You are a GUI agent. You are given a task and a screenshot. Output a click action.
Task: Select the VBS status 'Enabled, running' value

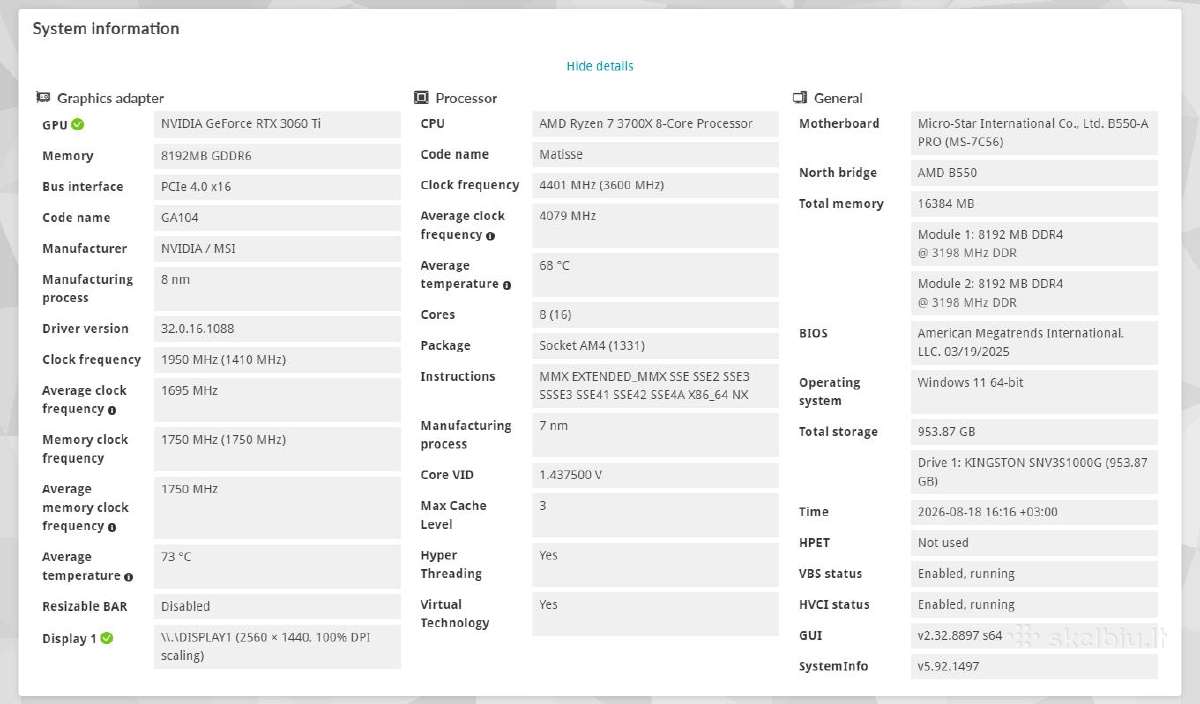tap(1034, 573)
